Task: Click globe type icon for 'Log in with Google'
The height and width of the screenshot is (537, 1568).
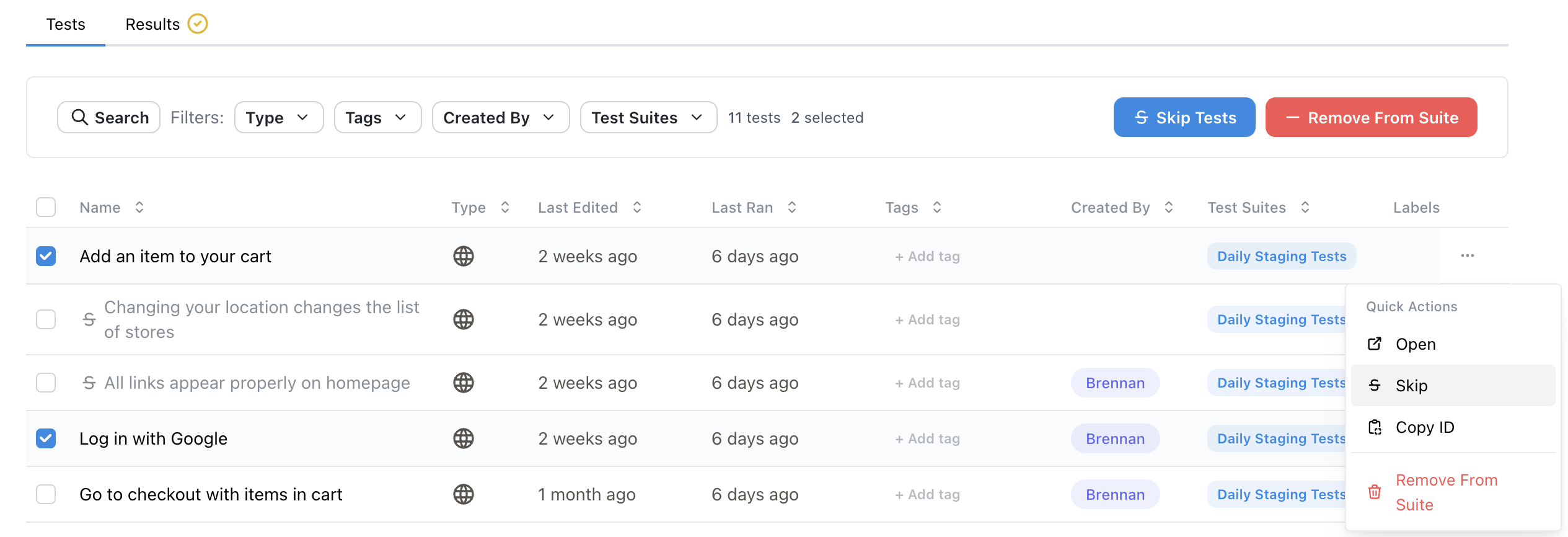Action: (464, 438)
